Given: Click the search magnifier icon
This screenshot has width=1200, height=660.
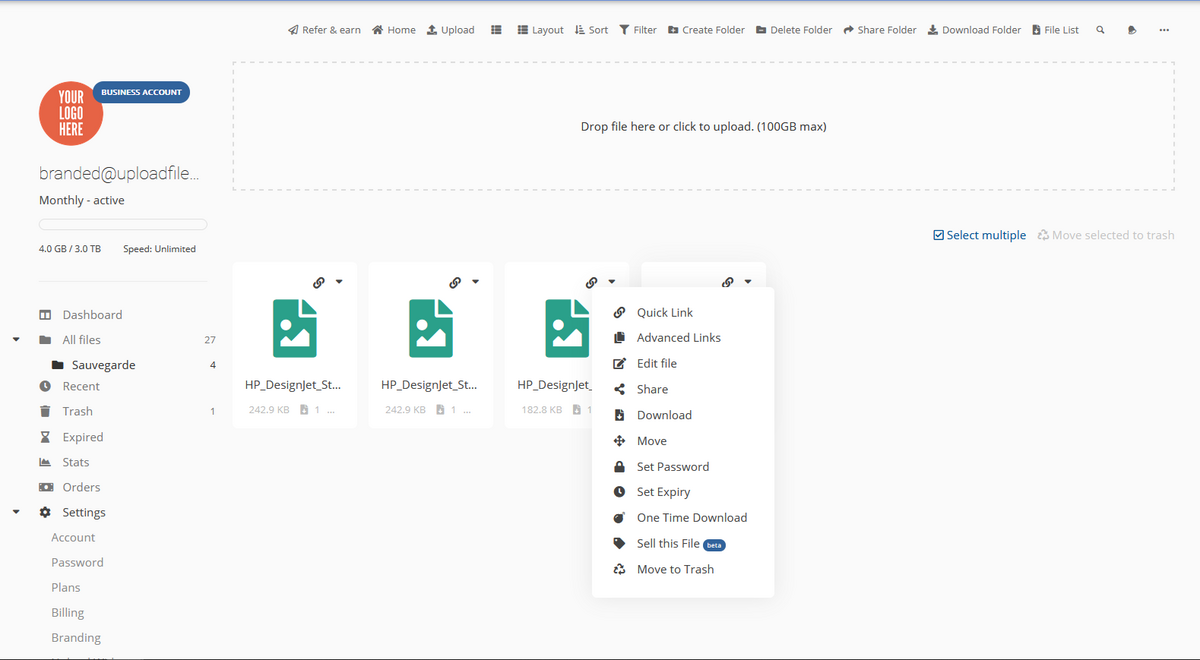Looking at the screenshot, I should coord(1100,30).
